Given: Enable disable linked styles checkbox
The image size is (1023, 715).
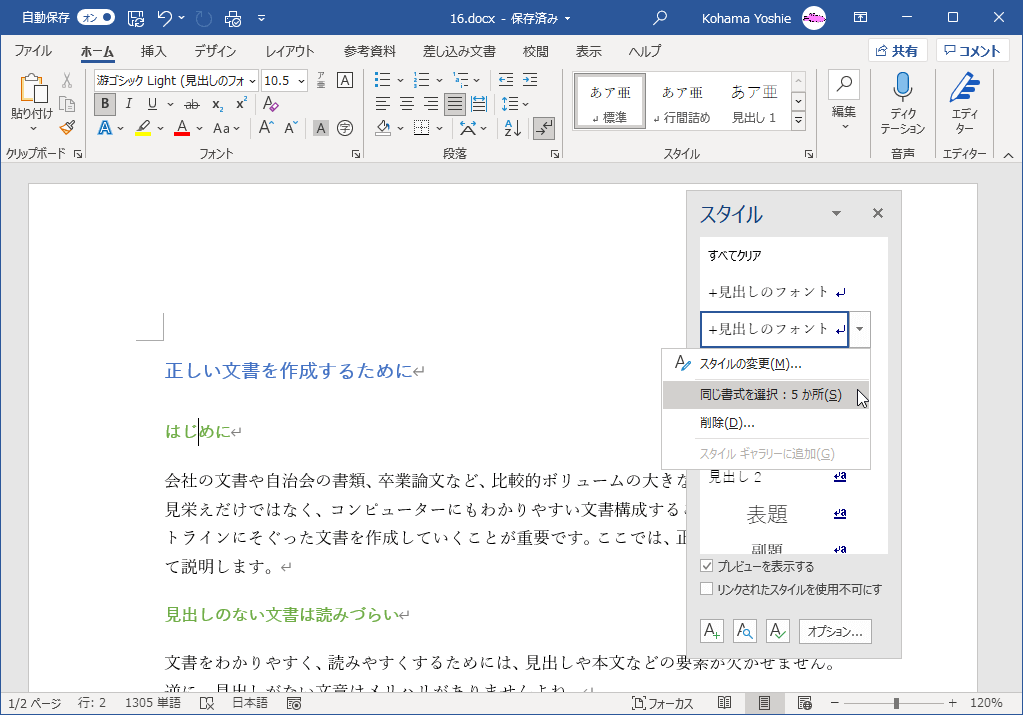Looking at the screenshot, I should tap(707, 589).
